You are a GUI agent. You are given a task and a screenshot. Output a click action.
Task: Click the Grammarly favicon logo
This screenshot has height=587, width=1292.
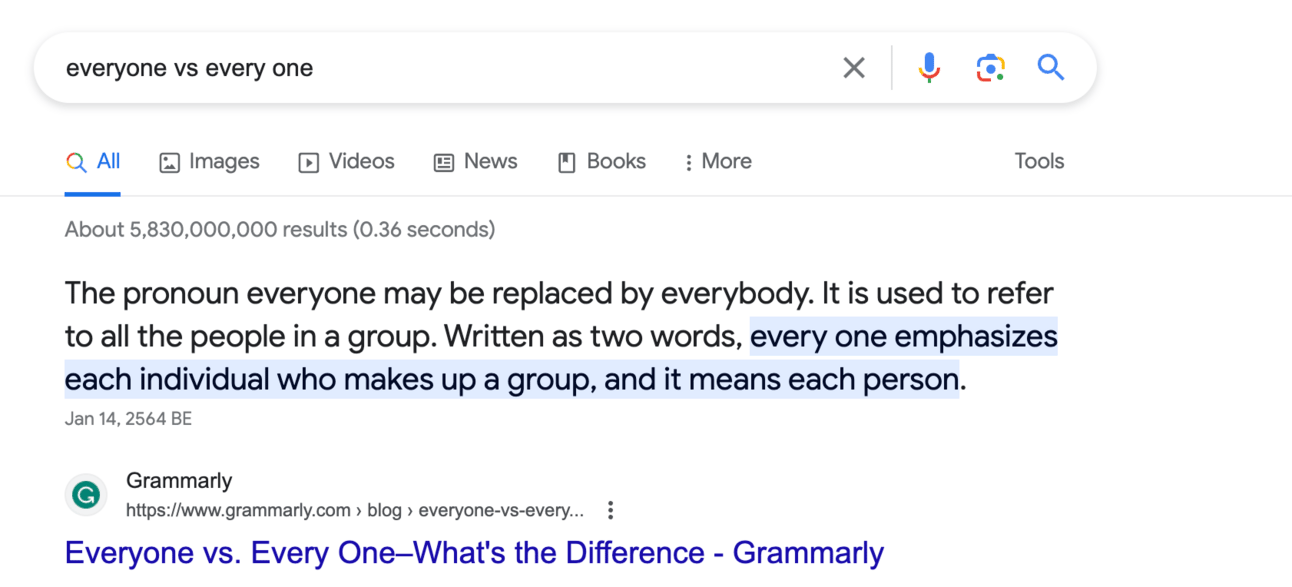click(87, 495)
